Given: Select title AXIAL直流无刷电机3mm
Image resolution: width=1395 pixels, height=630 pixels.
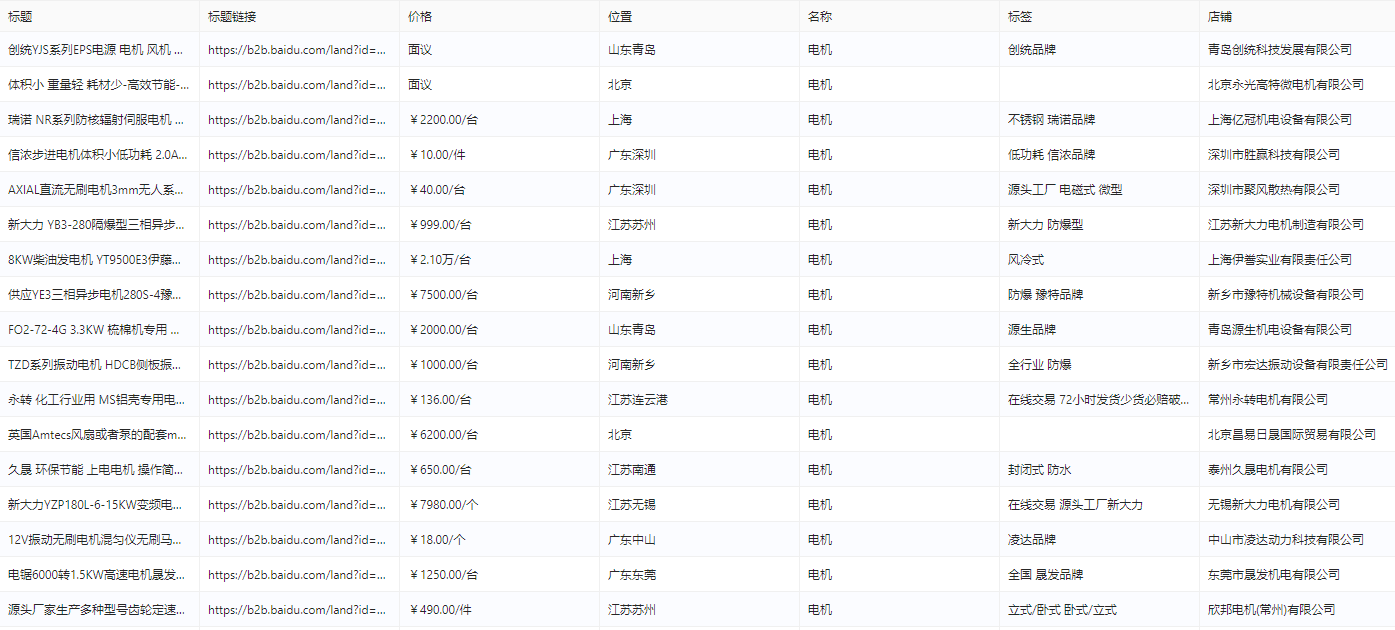Looking at the screenshot, I should (96, 190).
